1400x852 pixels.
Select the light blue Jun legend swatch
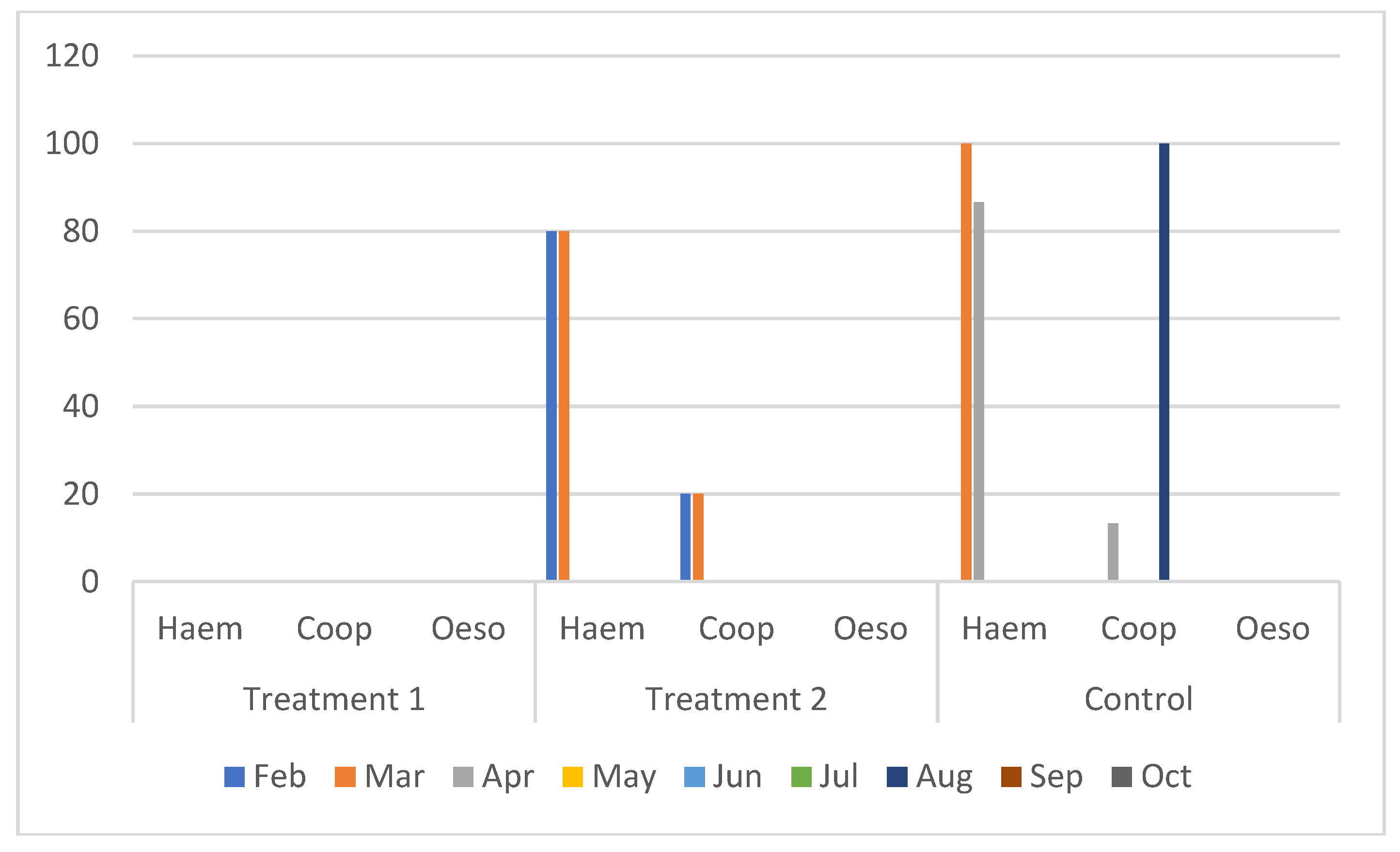694,777
